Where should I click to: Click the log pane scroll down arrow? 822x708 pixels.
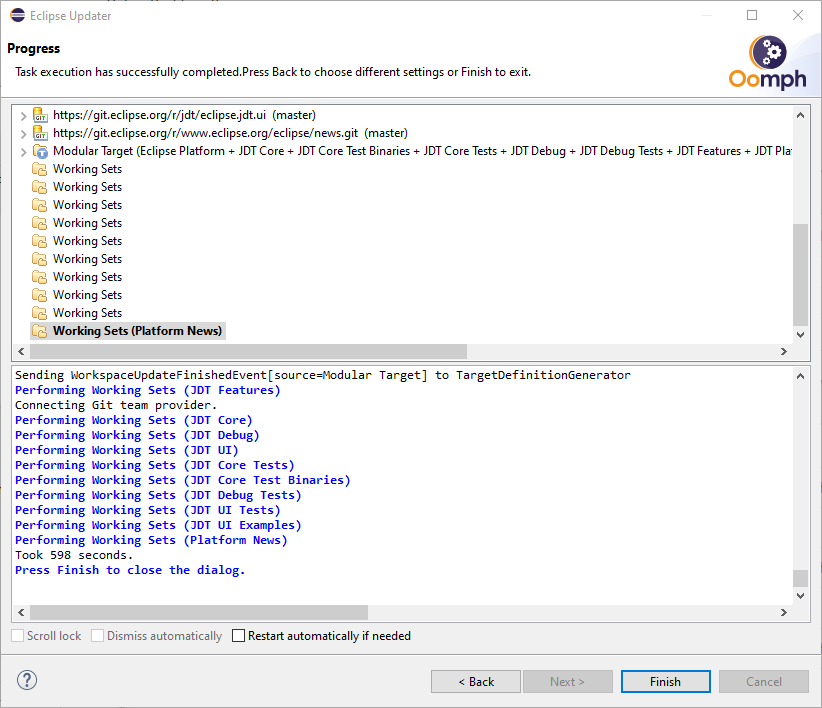click(x=801, y=596)
